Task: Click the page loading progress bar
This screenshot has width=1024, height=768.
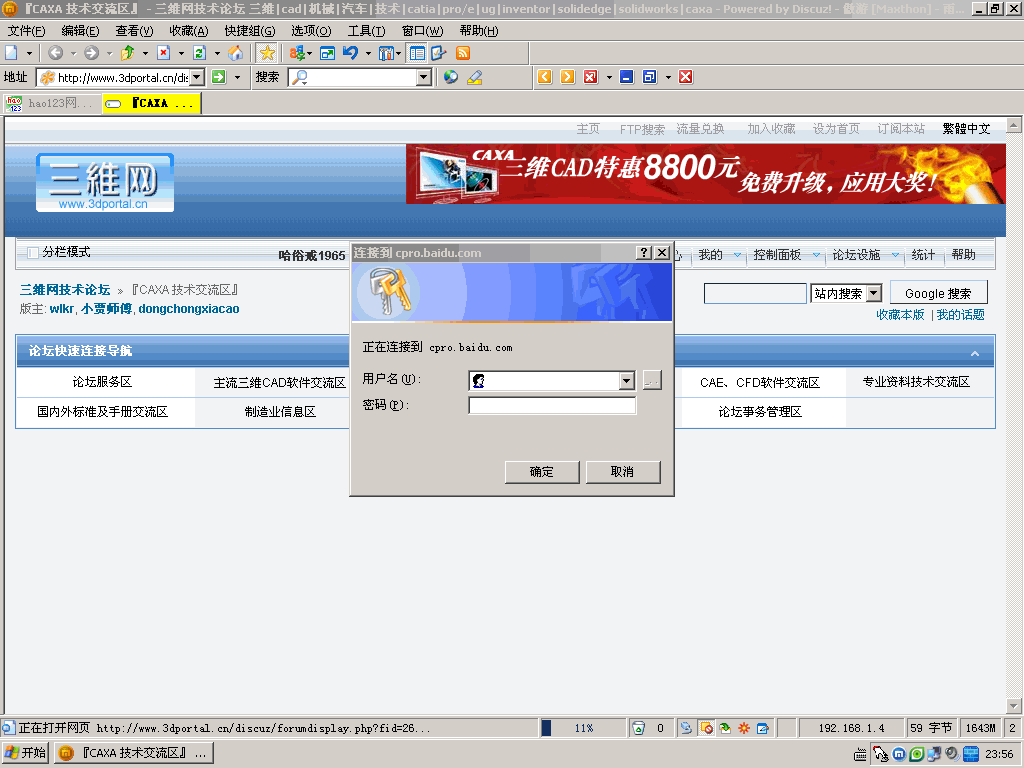Action: click(583, 728)
